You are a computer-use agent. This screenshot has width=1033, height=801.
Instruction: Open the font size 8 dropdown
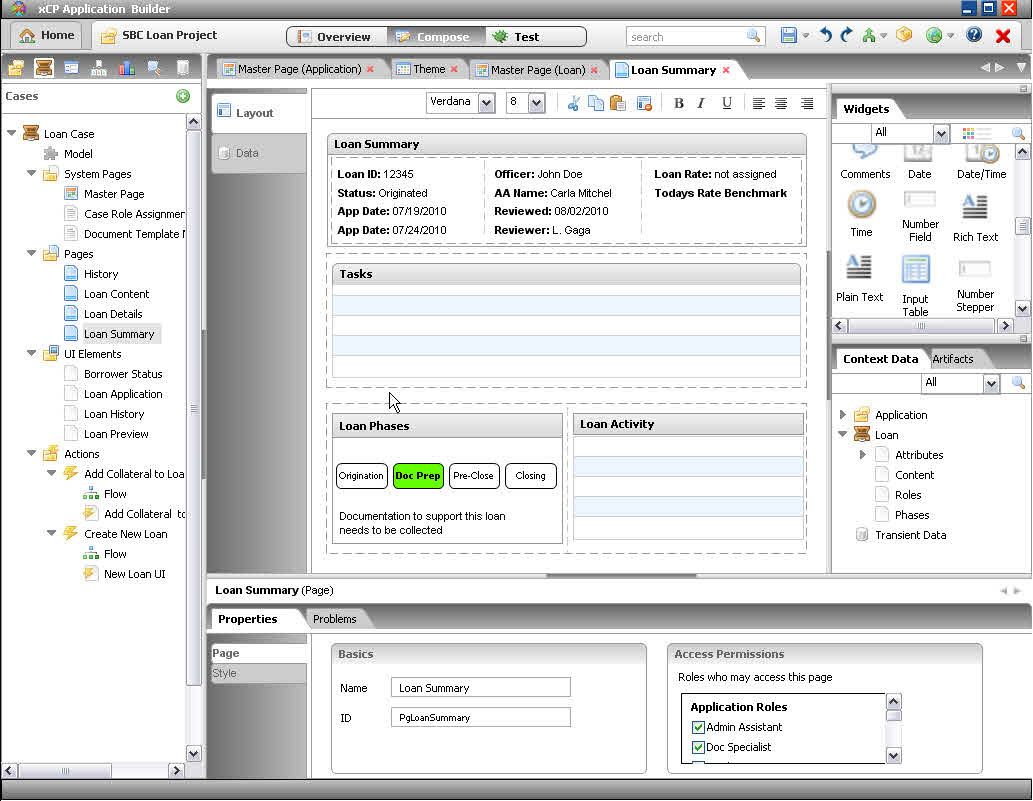[536, 103]
